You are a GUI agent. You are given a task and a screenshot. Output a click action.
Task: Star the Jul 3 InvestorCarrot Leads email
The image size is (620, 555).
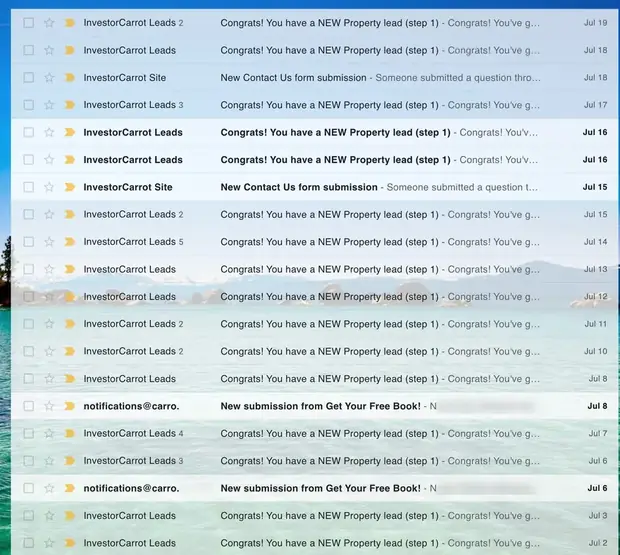[x=49, y=515]
